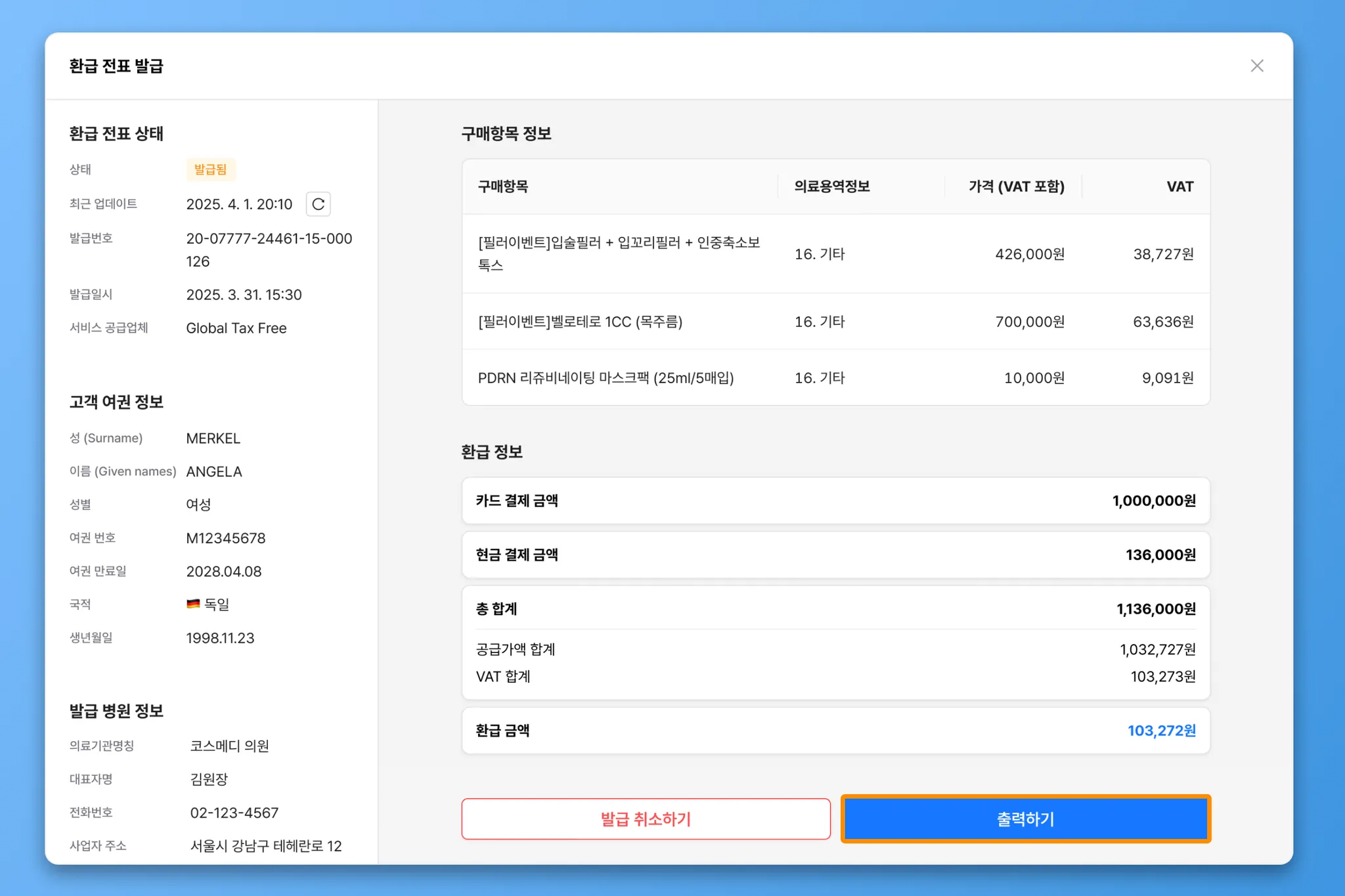Click the refresh icon beside last update
Image resolution: width=1345 pixels, height=896 pixels.
318,204
